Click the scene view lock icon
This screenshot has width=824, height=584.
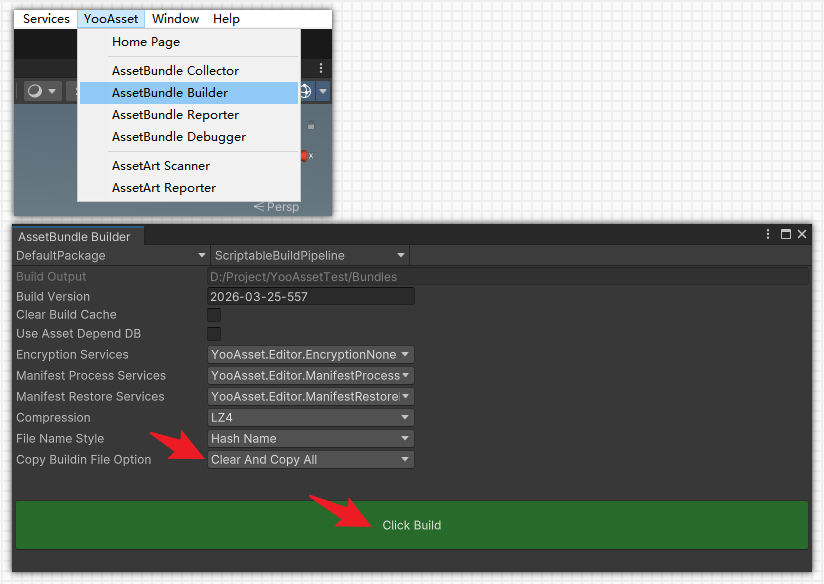coord(311,125)
